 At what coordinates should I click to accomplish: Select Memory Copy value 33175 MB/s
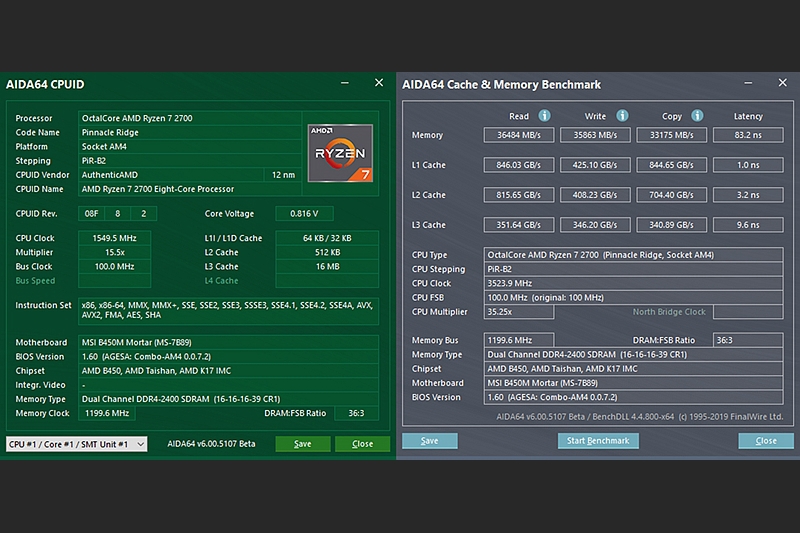(x=671, y=135)
